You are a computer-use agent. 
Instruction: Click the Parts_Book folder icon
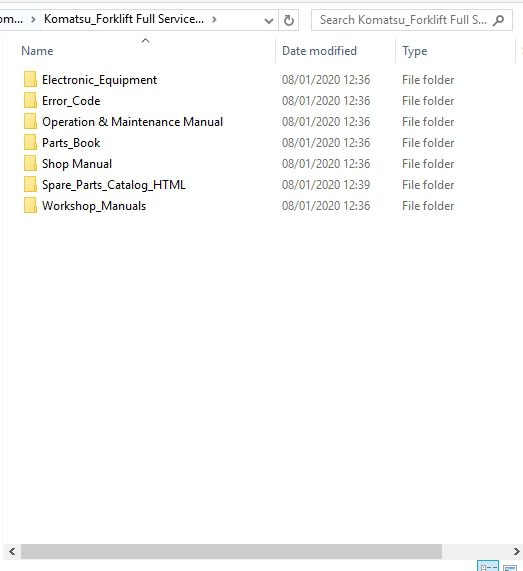[x=30, y=142]
